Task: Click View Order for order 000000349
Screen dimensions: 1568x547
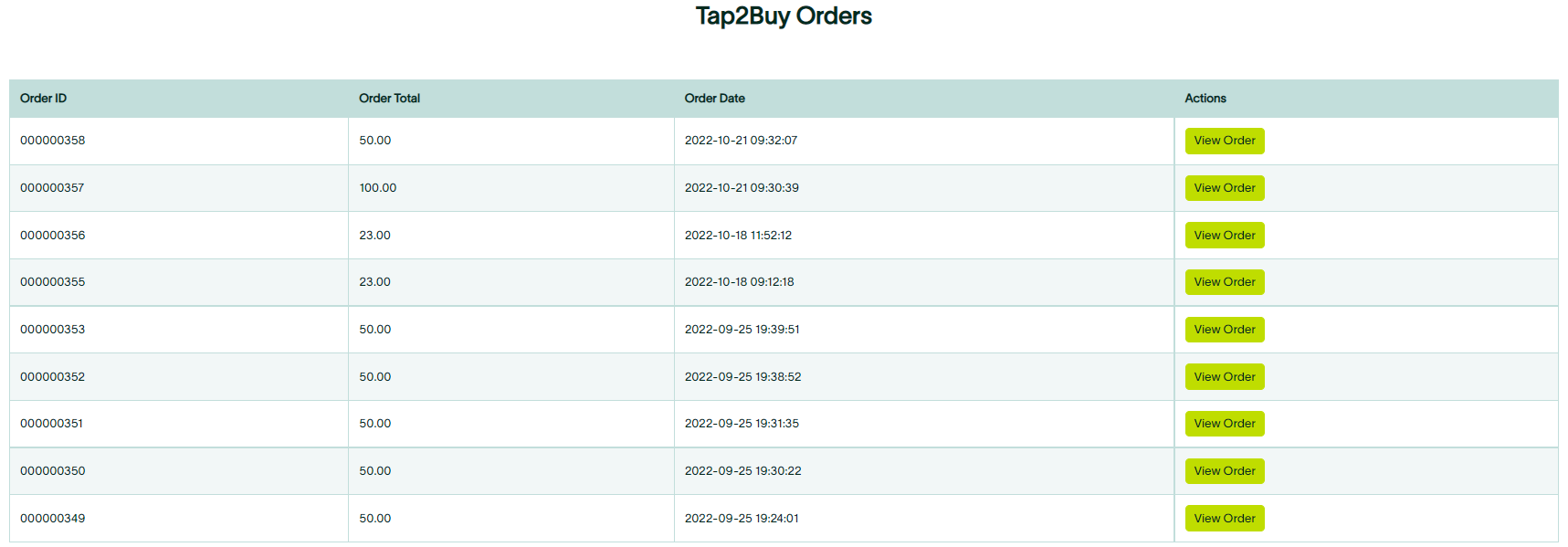Action: pyautogui.click(x=1224, y=518)
